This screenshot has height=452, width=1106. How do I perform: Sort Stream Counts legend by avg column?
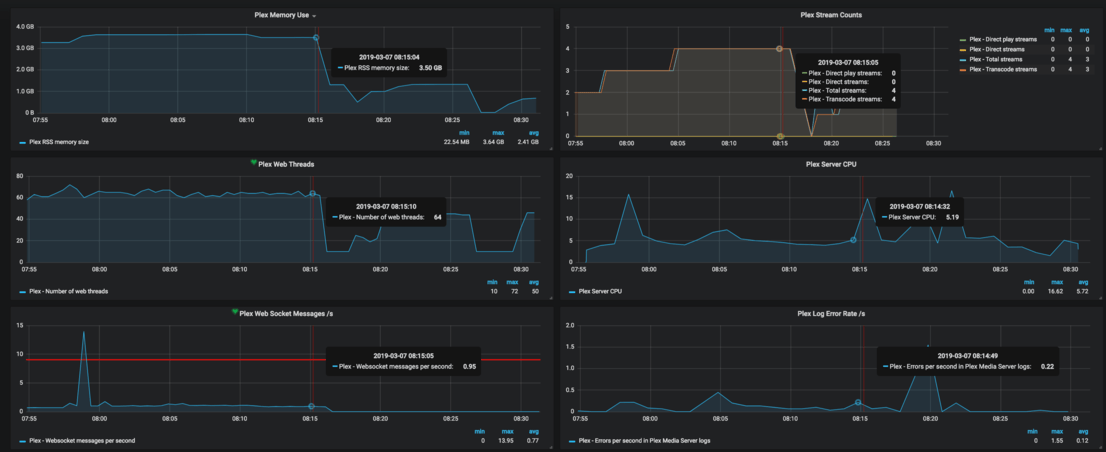pos(1086,32)
